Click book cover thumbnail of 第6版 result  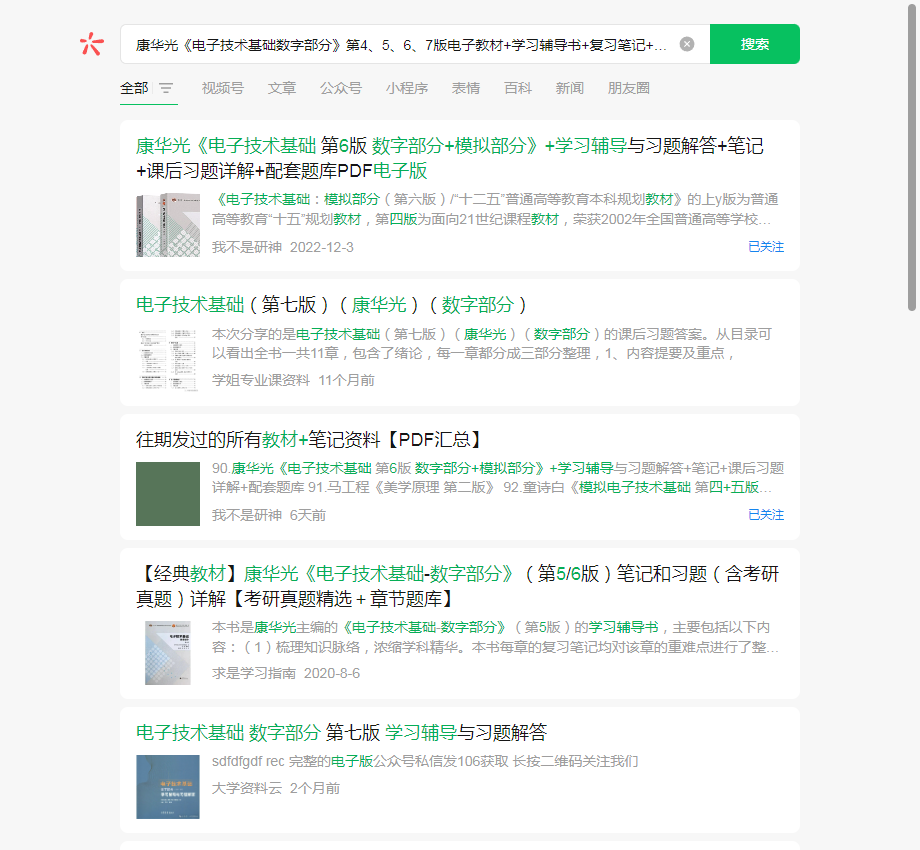click(x=168, y=225)
